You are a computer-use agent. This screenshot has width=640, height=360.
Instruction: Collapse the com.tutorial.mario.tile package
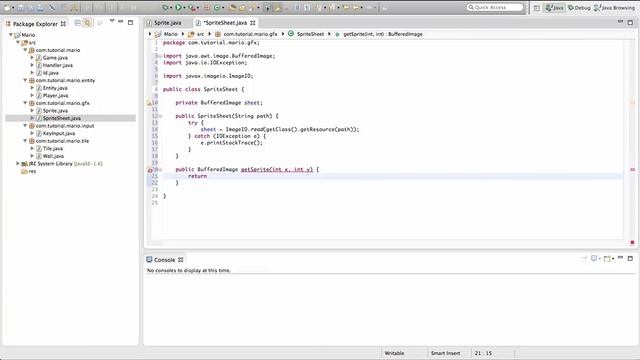(25, 141)
